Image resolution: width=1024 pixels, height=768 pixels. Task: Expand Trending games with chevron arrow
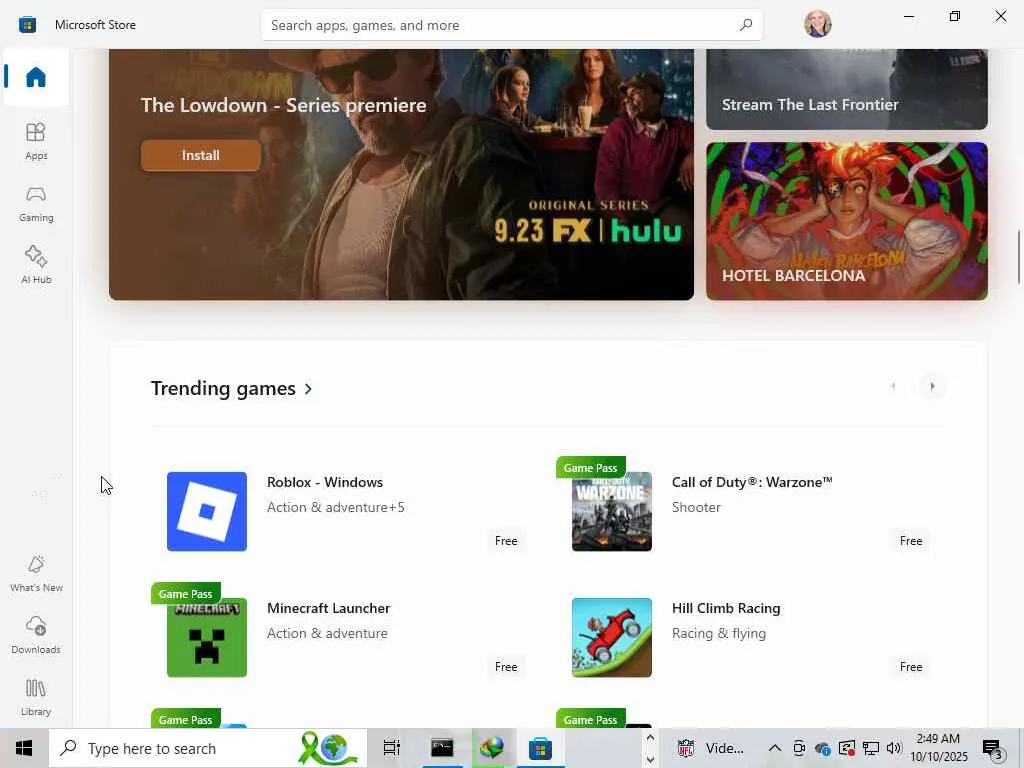coord(308,389)
